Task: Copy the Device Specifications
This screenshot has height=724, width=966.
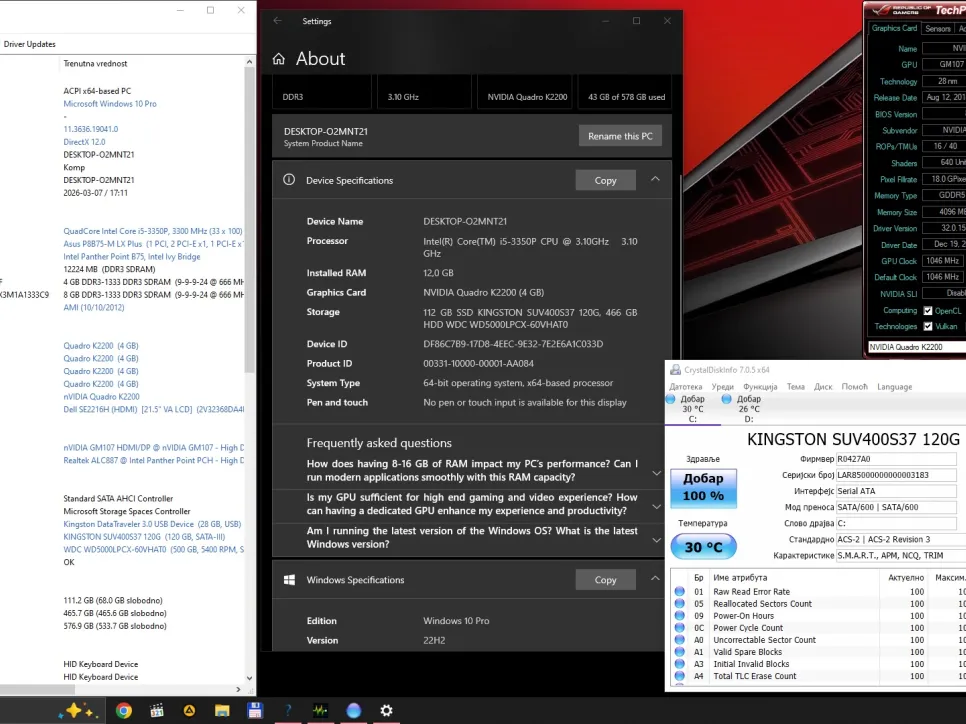Action: tap(605, 180)
